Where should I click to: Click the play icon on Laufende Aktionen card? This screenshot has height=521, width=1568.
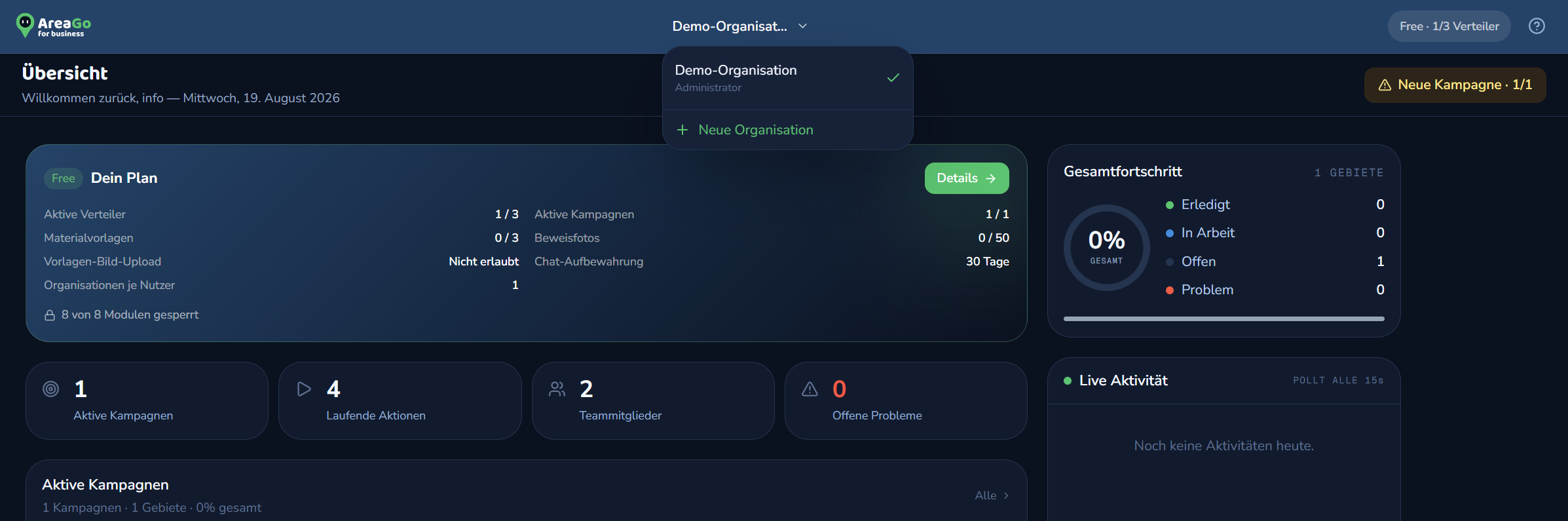tap(304, 389)
